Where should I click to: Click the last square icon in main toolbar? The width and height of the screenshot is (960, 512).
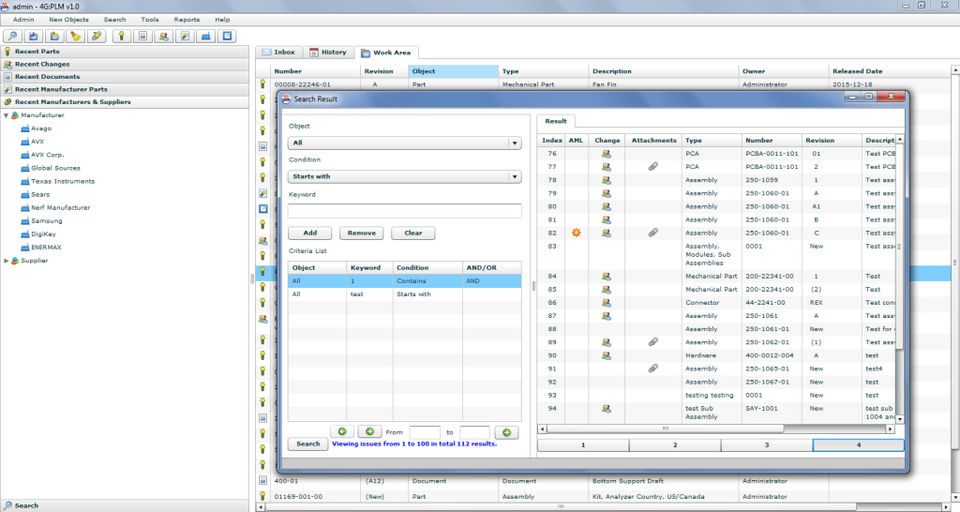click(x=228, y=36)
